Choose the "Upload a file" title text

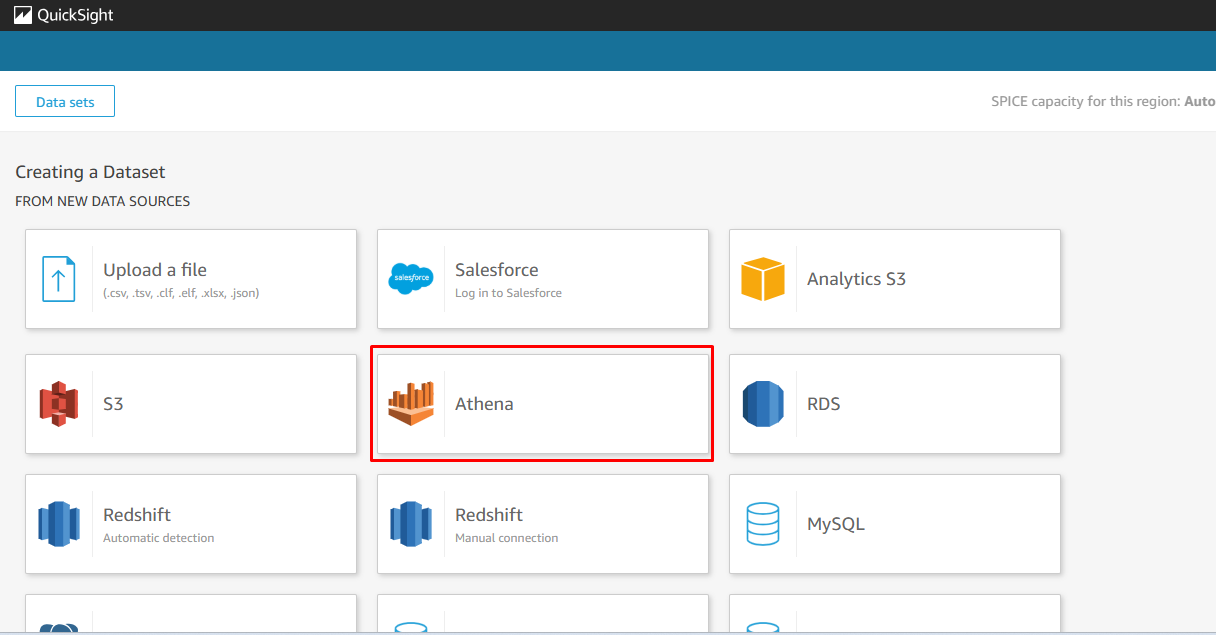pyautogui.click(x=155, y=270)
